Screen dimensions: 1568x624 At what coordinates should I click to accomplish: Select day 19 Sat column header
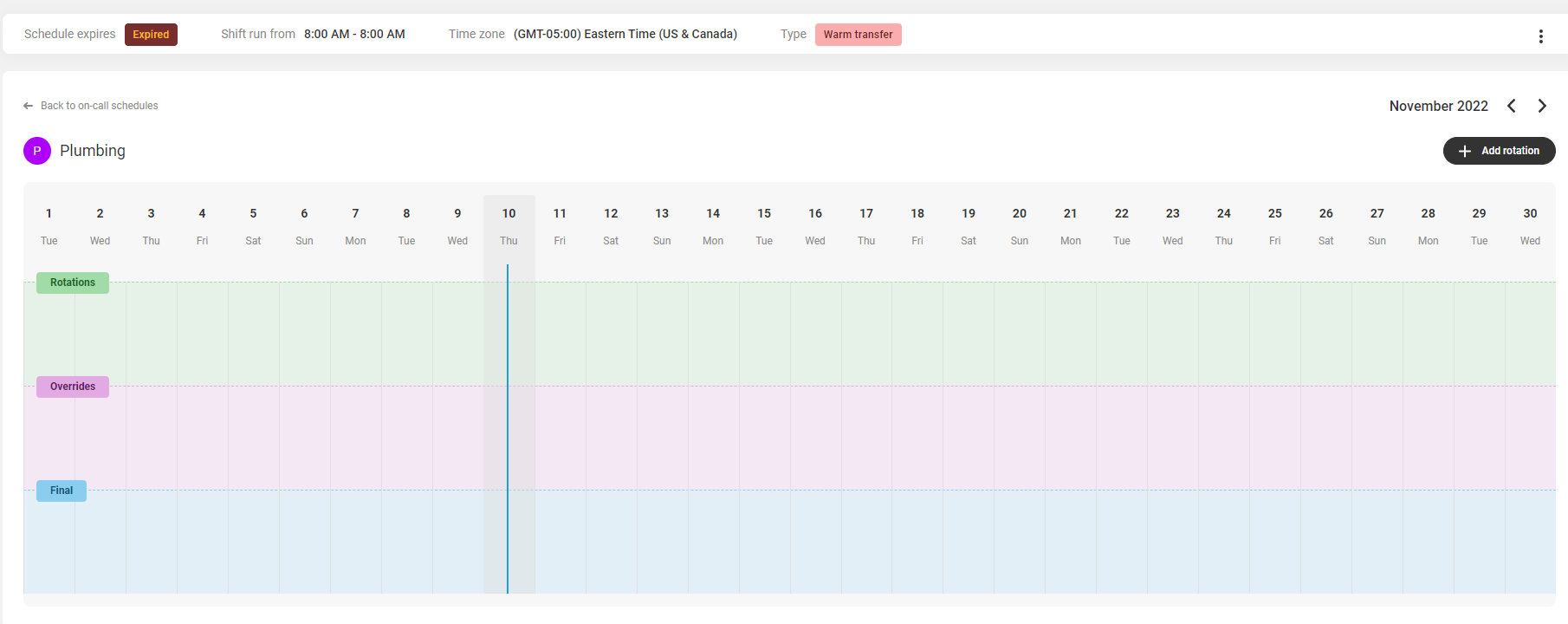coord(969,226)
